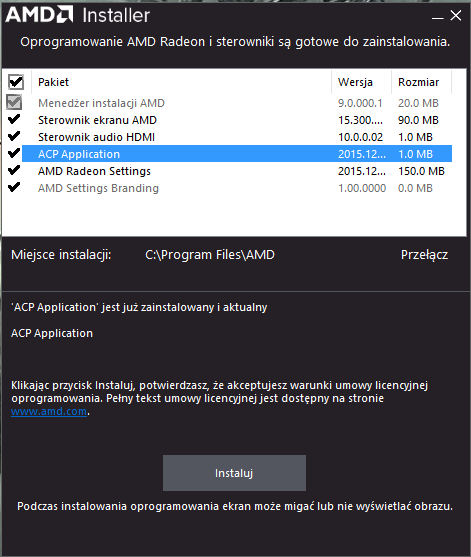Close the AMD Installer window
471x557 pixels.
point(456,15)
